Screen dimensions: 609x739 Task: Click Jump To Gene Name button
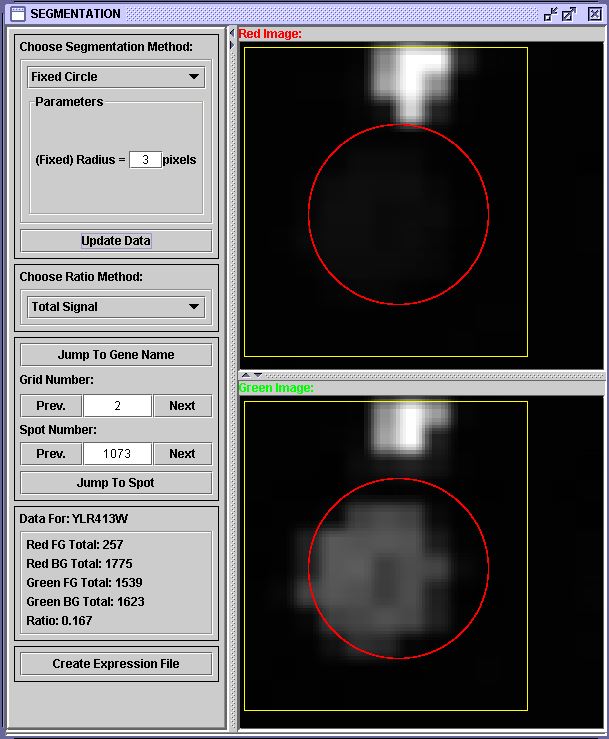point(116,355)
